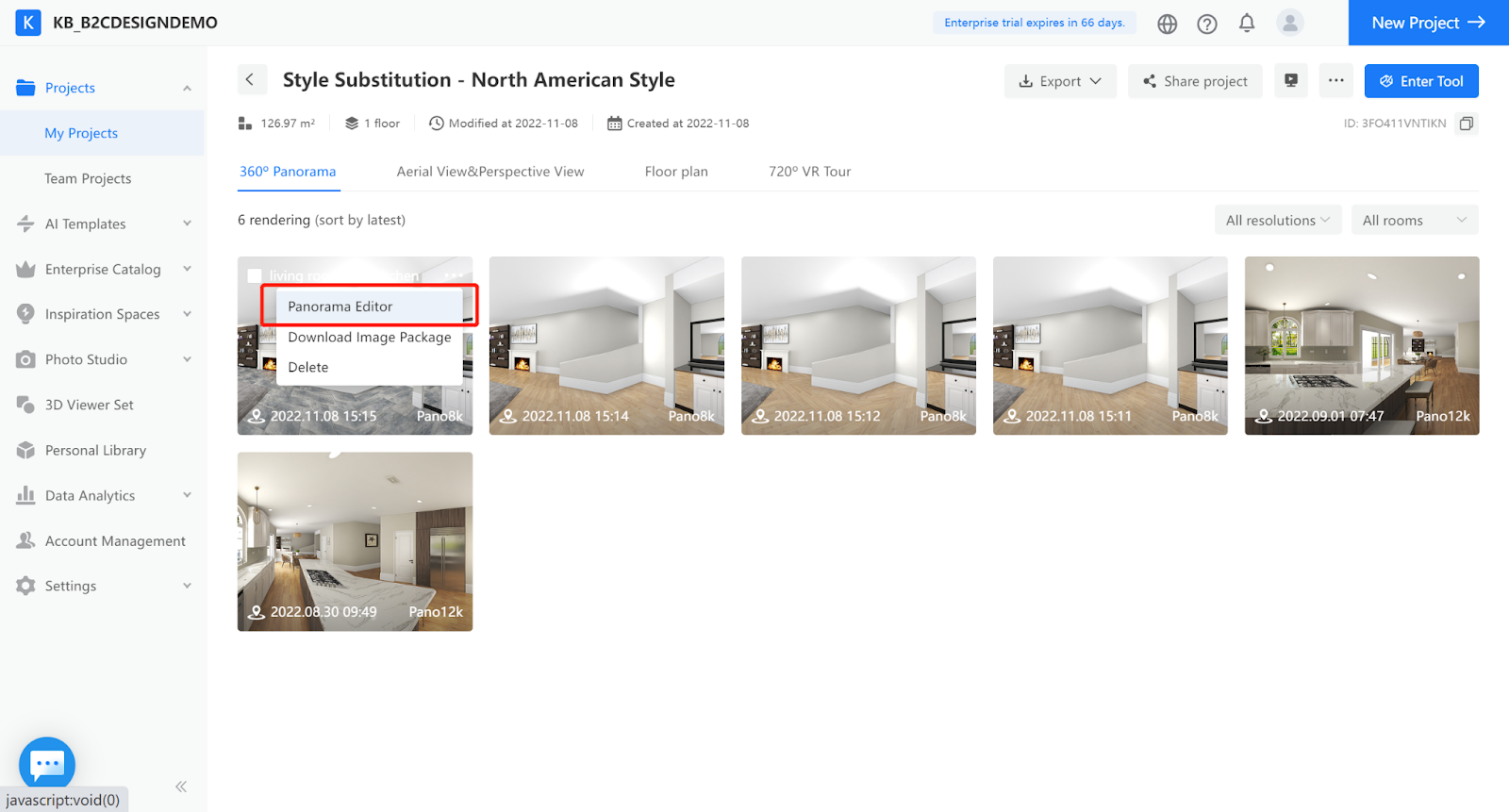Image resolution: width=1509 pixels, height=812 pixels.
Task: Open the chat support bubble
Action: coord(47,763)
